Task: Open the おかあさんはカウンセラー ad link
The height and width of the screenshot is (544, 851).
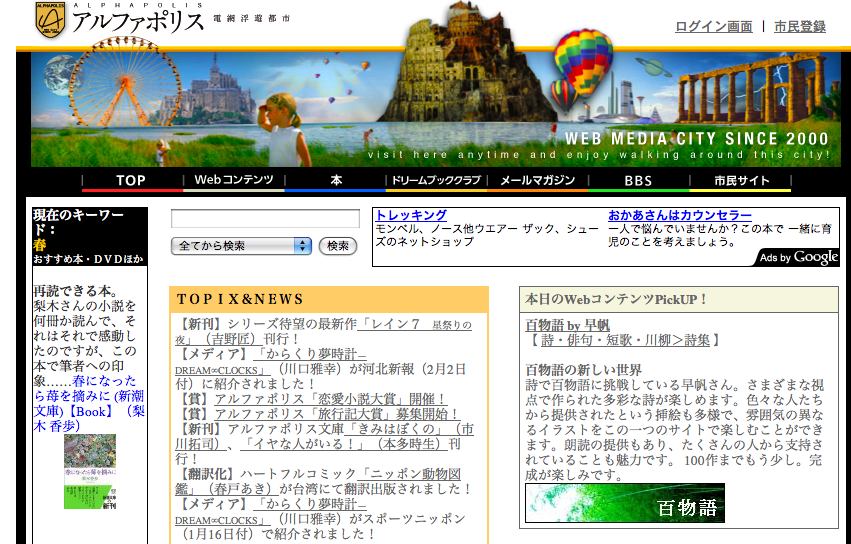Action: [679, 215]
